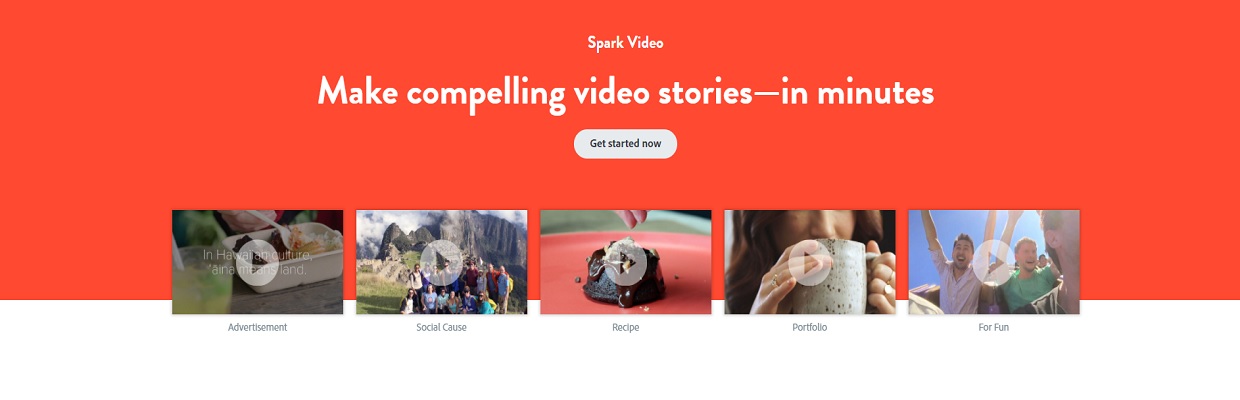Open the Machu Picchu group photo thumbnail
The width and height of the screenshot is (1240, 400).
(441, 262)
